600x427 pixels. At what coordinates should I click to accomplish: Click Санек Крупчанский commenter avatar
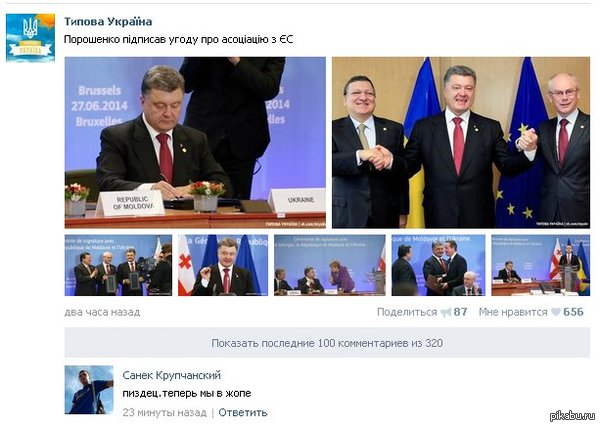(x=89, y=390)
